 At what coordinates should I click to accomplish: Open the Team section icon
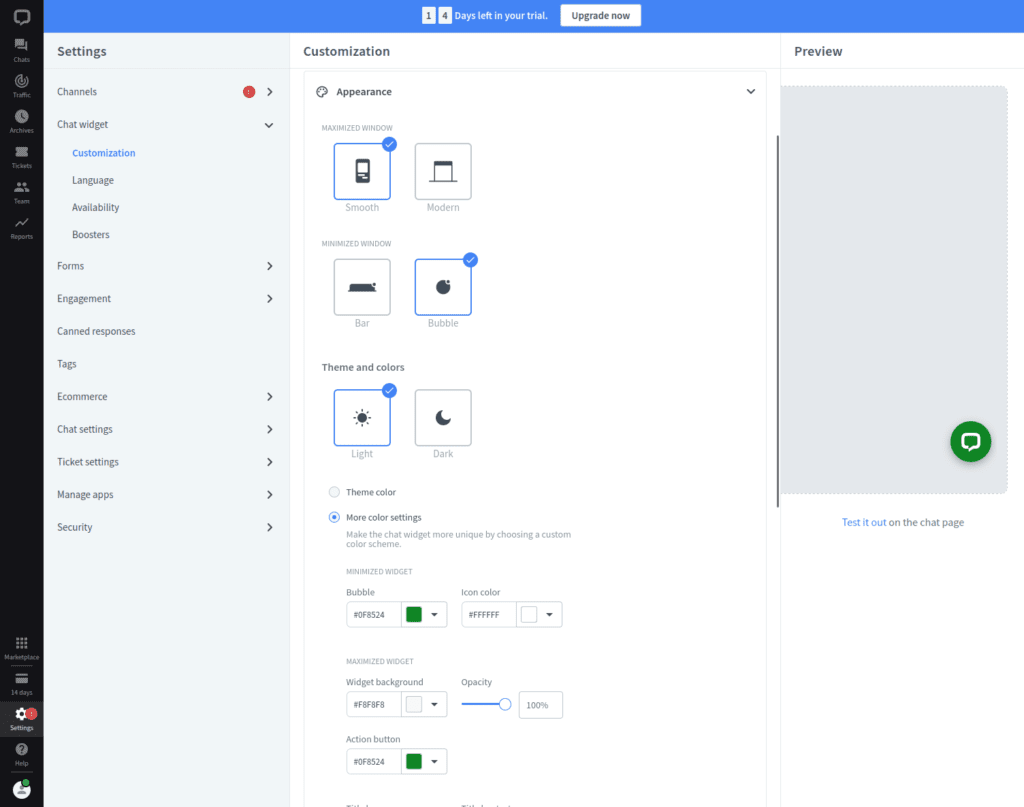point(21,191)
